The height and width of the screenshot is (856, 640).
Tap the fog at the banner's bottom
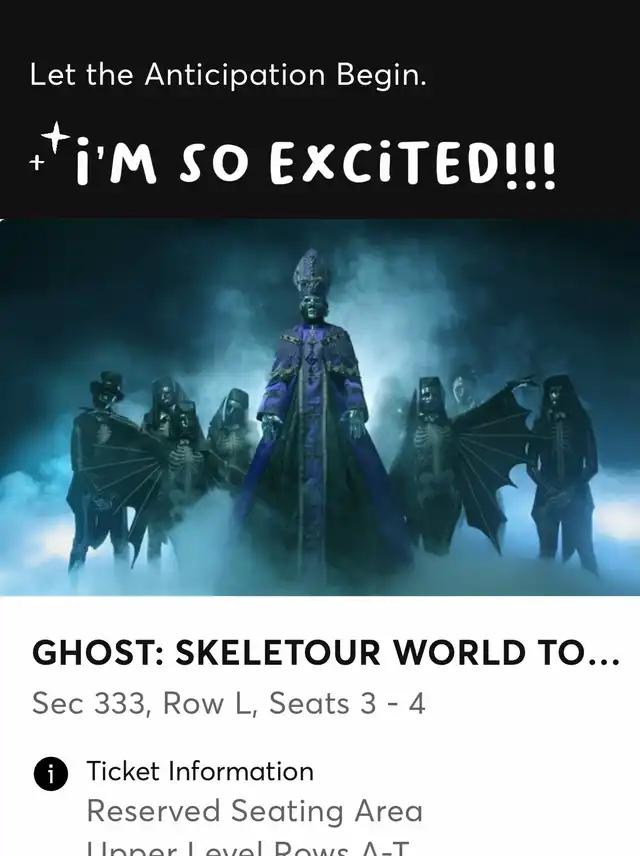pos(320,573)
